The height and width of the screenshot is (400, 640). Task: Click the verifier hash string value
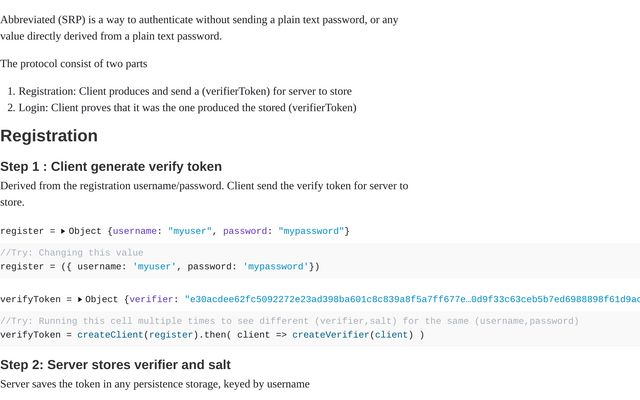[412, 299]
